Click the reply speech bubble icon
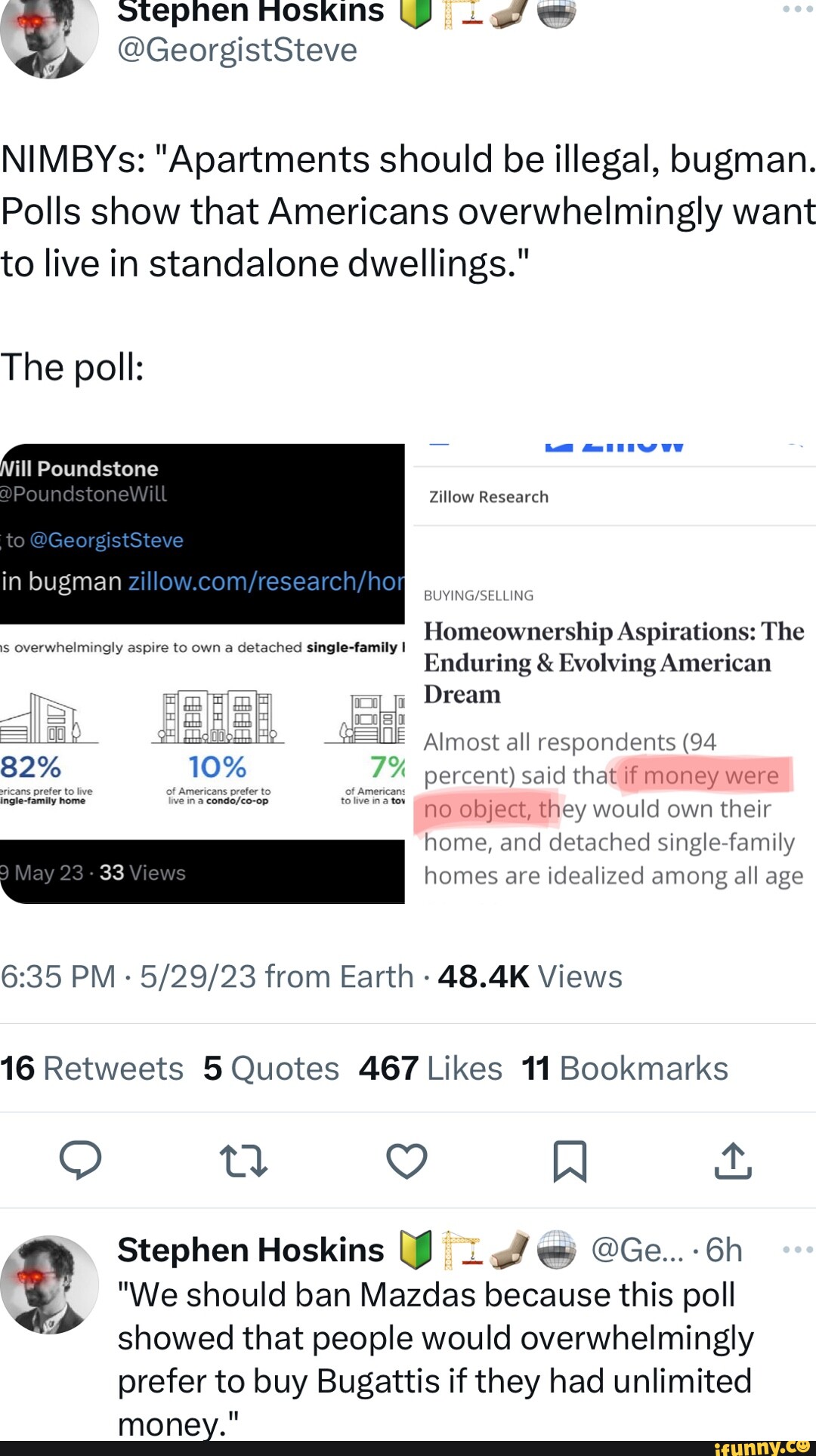The image size is (816, 1456). tap(80, 1161)
